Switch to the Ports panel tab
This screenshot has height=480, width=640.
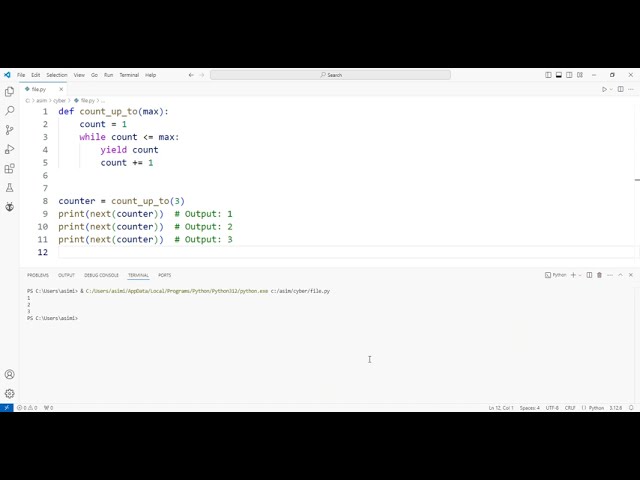(164, 275)
